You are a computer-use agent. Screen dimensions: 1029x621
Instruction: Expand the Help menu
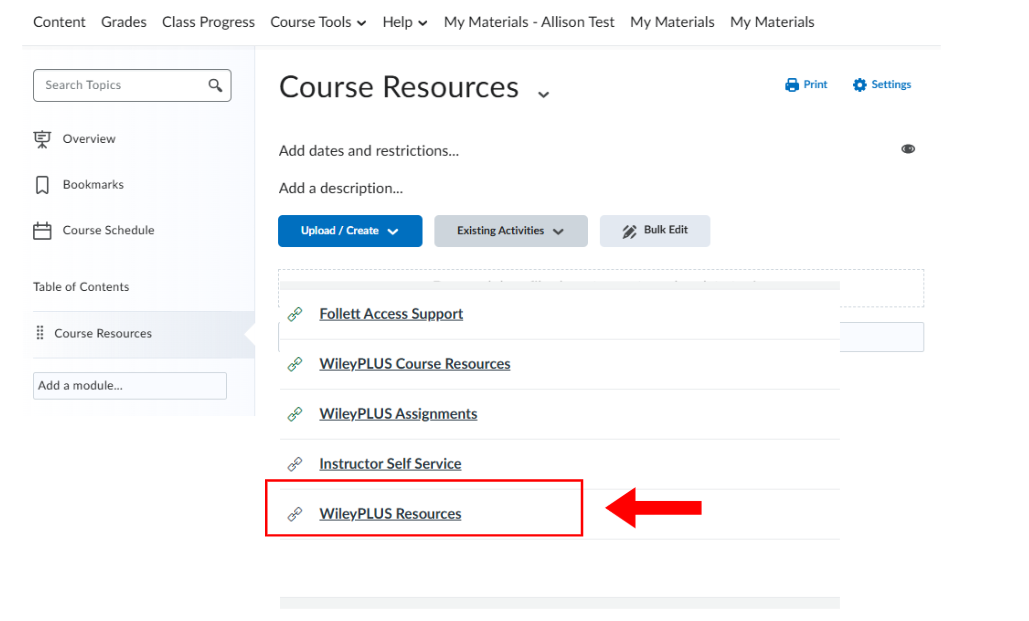click(405, 22)
